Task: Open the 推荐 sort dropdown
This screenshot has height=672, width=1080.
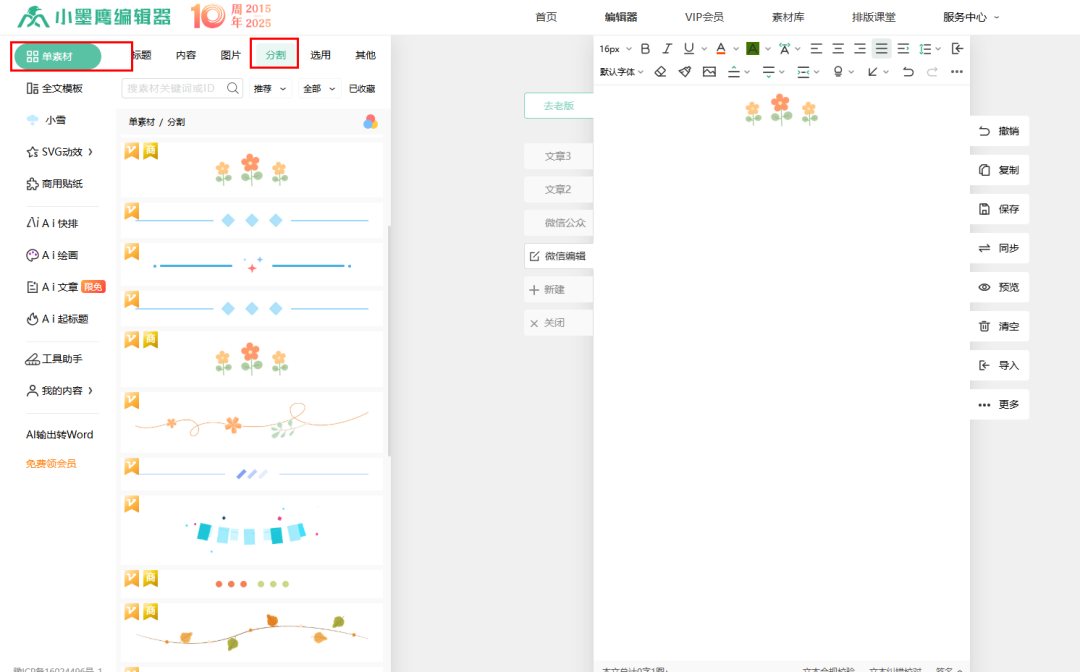Action: (269, 89)
